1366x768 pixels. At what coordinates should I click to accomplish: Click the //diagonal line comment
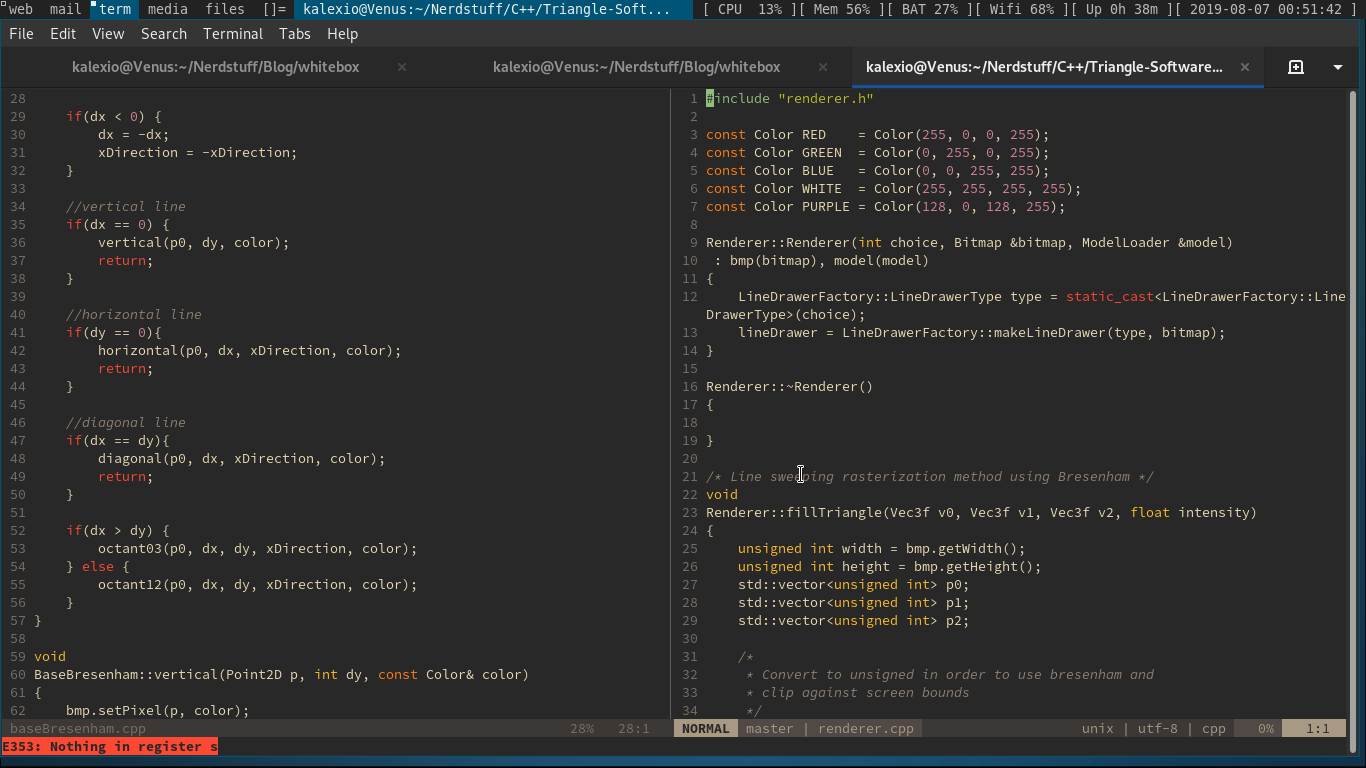pos(126,423)
